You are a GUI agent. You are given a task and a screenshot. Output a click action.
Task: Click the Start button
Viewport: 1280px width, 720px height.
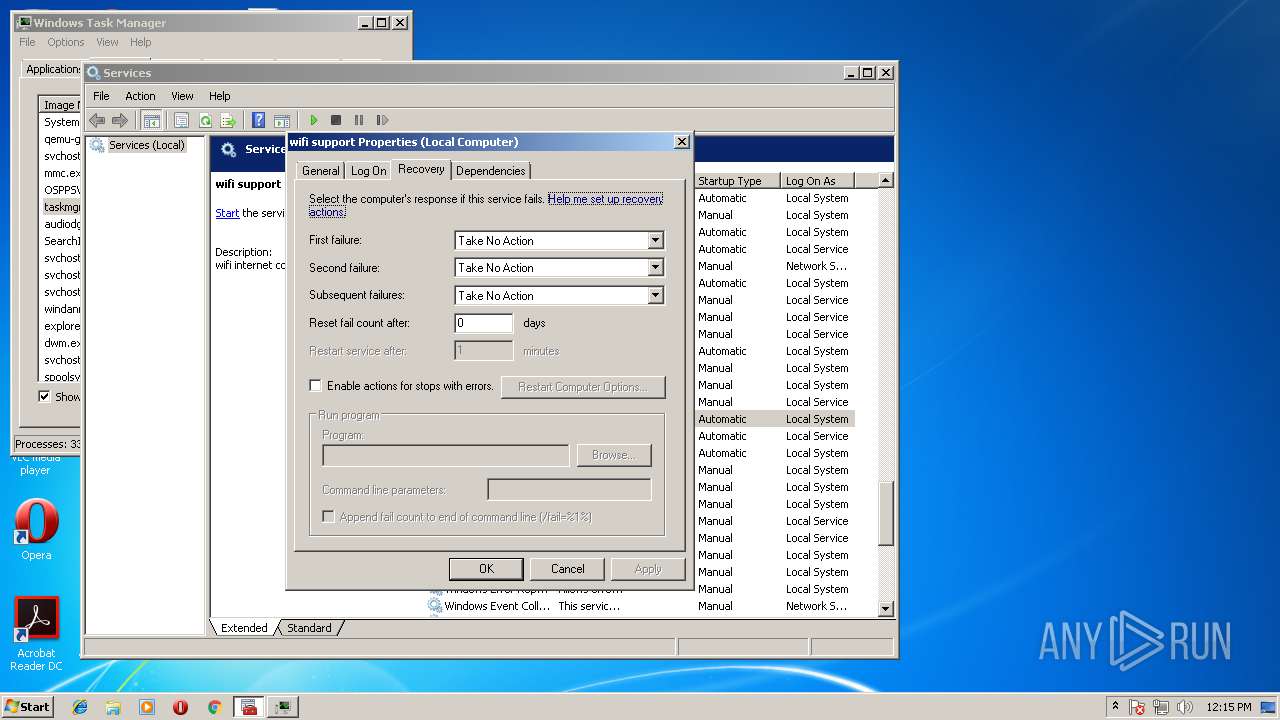[x=27, y=706]
